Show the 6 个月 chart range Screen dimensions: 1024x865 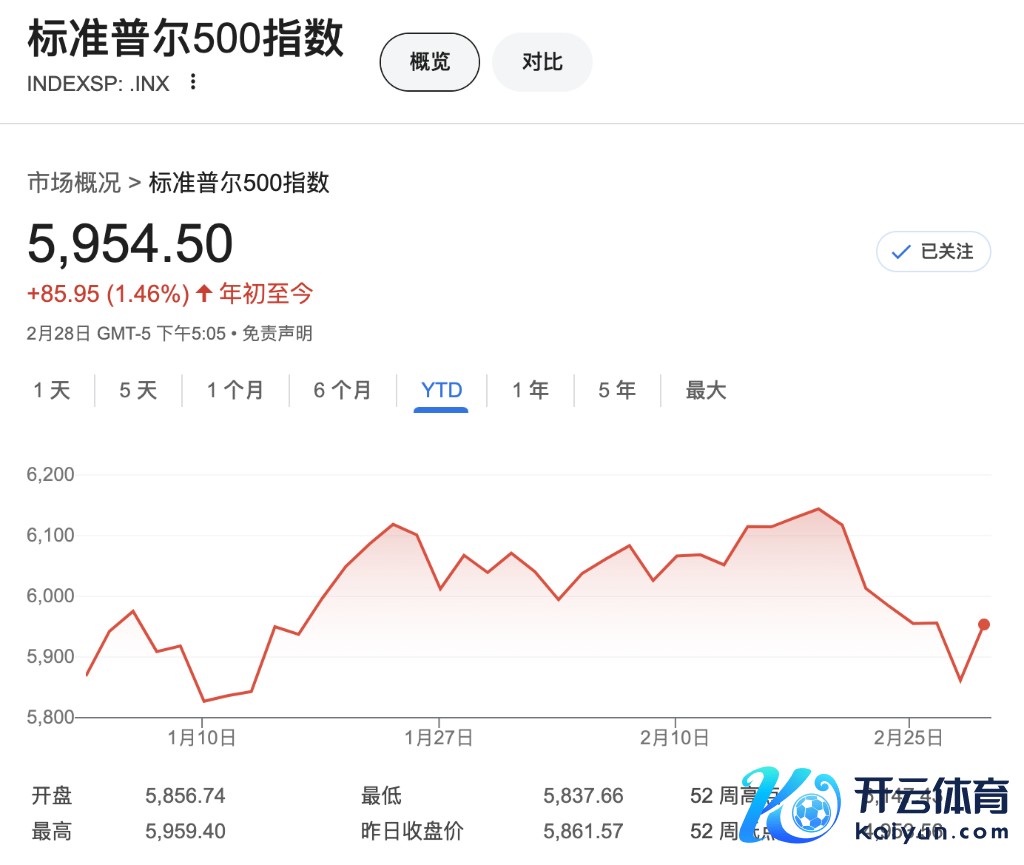tap(342, 390)
